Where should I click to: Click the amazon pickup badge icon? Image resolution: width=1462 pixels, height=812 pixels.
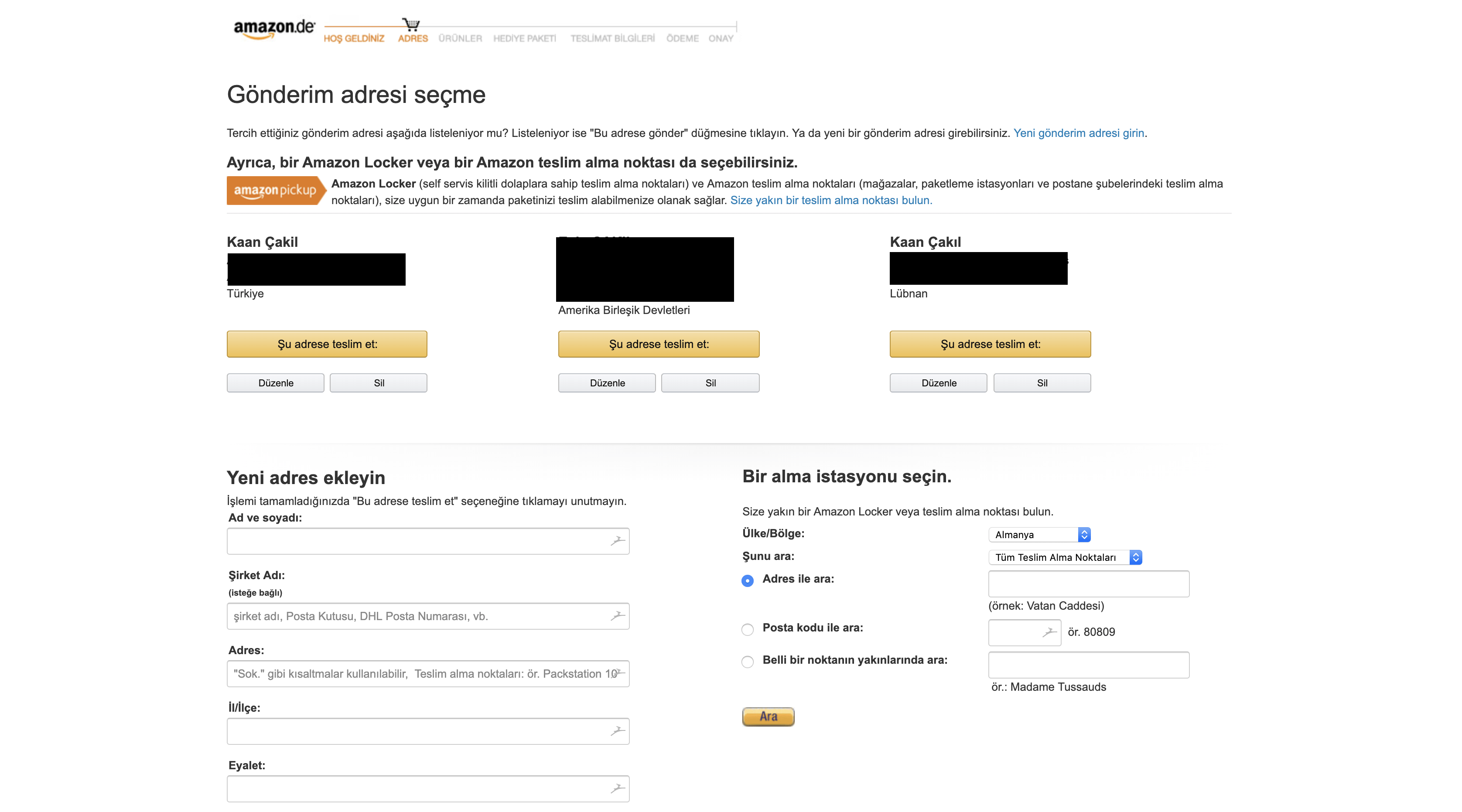276,191
